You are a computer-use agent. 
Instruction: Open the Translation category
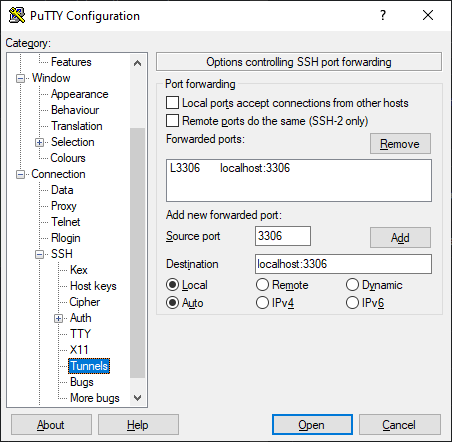click(77, 126)
